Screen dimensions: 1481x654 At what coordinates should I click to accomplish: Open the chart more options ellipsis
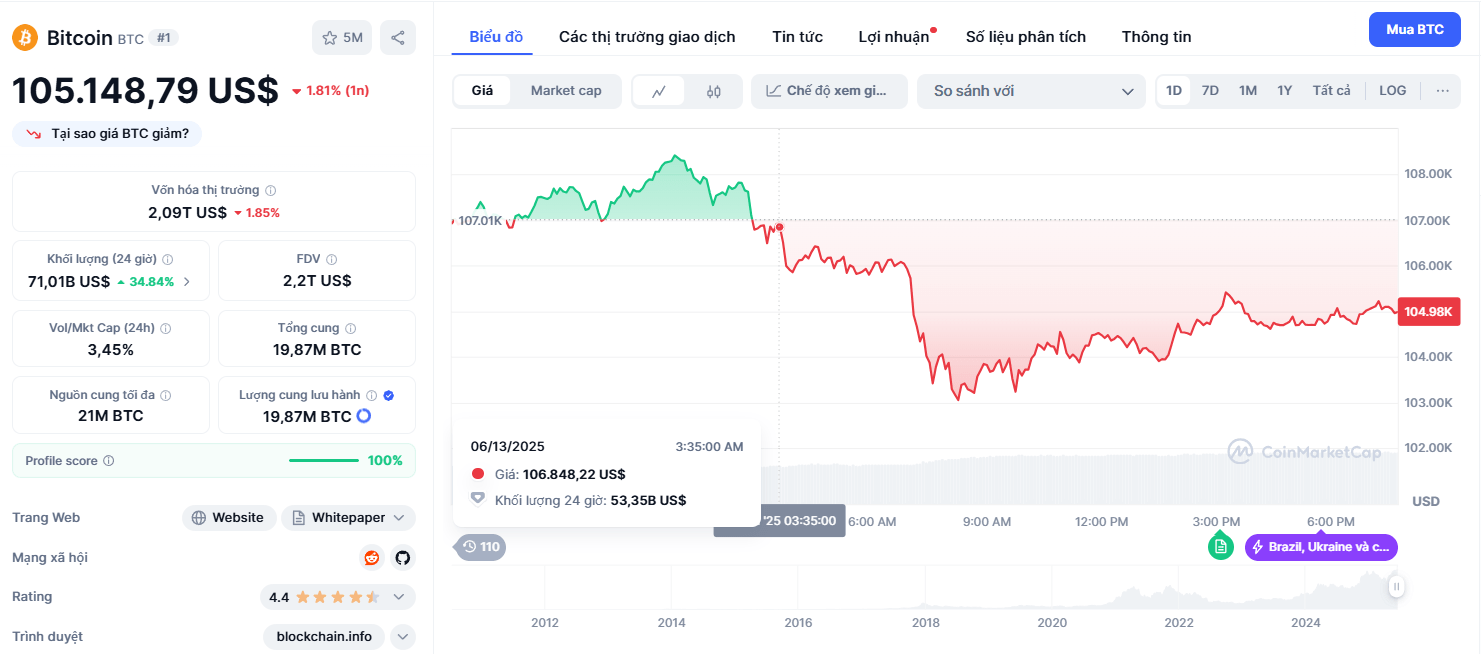click(1443, 91)
